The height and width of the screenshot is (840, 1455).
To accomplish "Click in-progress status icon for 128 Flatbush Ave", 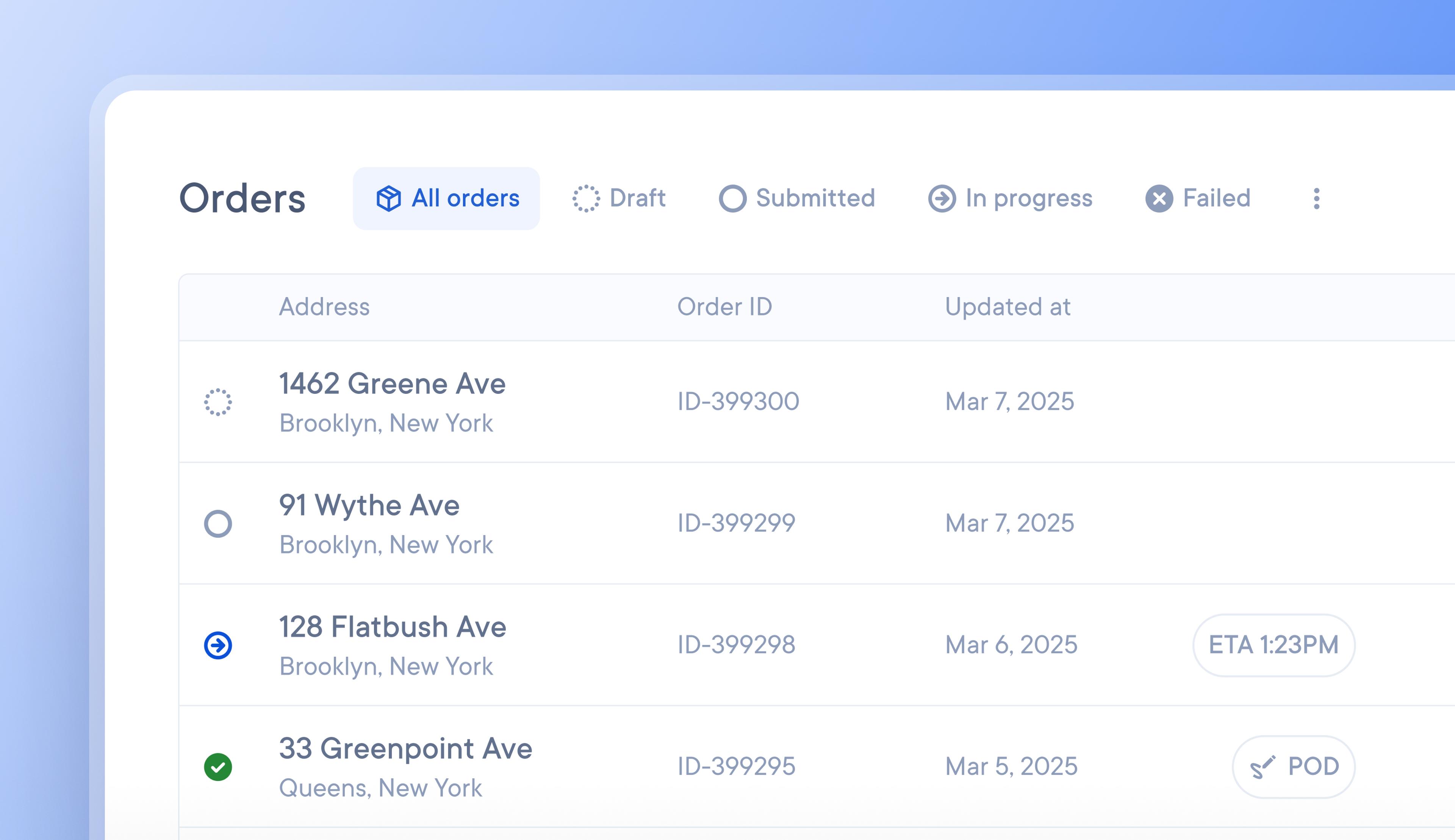I will pos(218,645).
